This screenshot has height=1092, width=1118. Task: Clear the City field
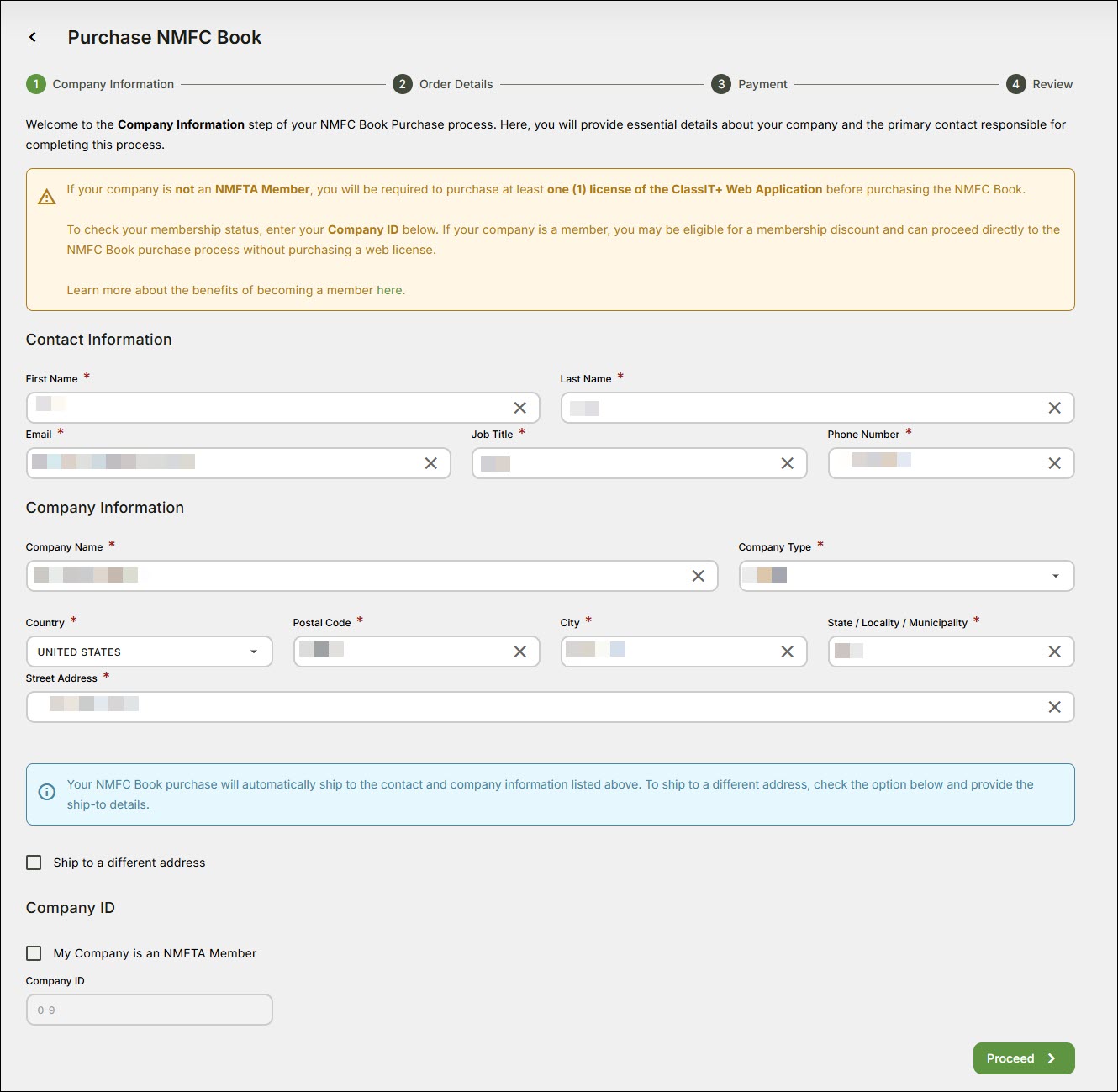[x=787, y=652]
